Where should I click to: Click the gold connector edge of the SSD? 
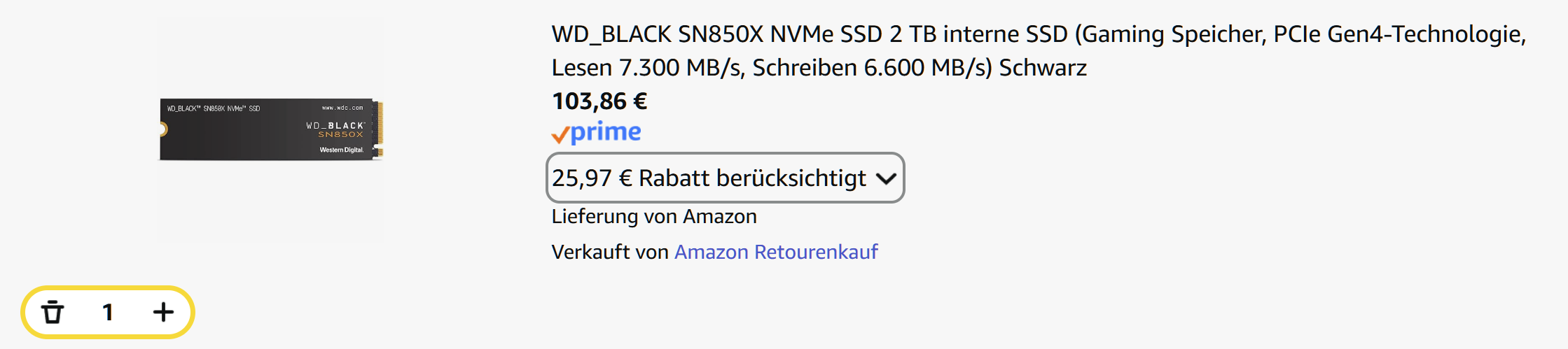[379, 129]
